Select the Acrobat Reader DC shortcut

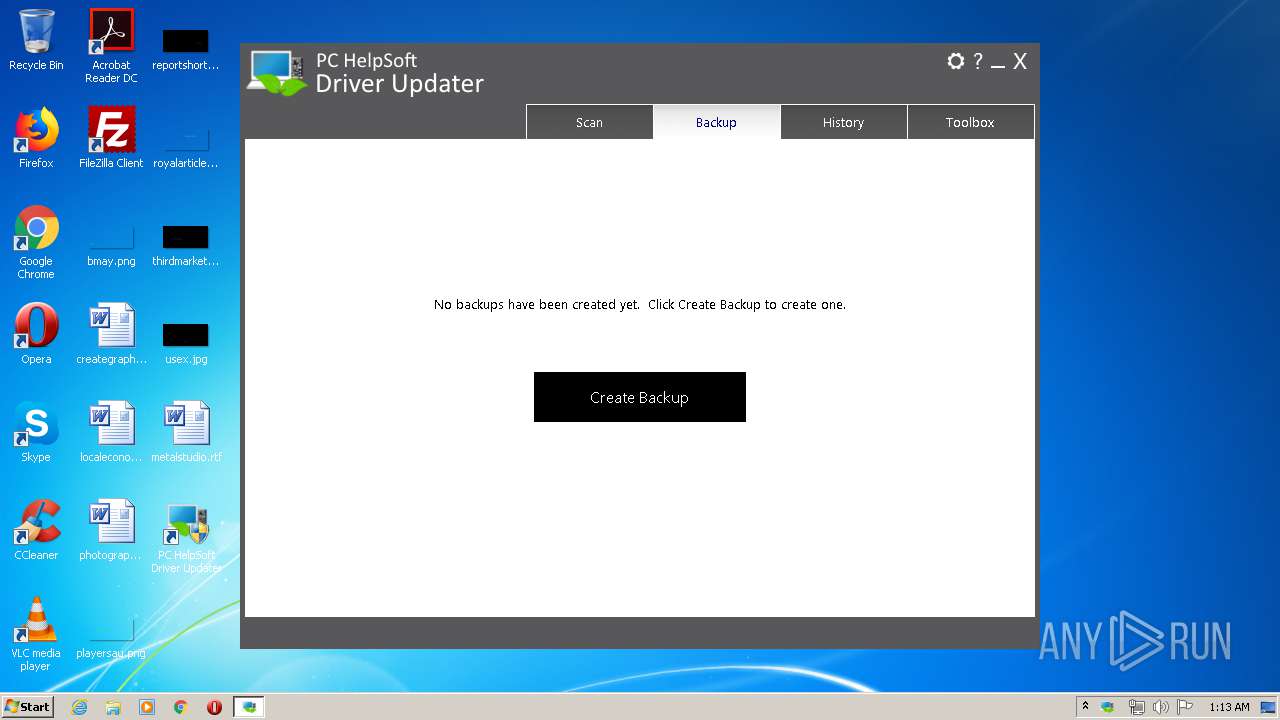click(x=111, y=46)
